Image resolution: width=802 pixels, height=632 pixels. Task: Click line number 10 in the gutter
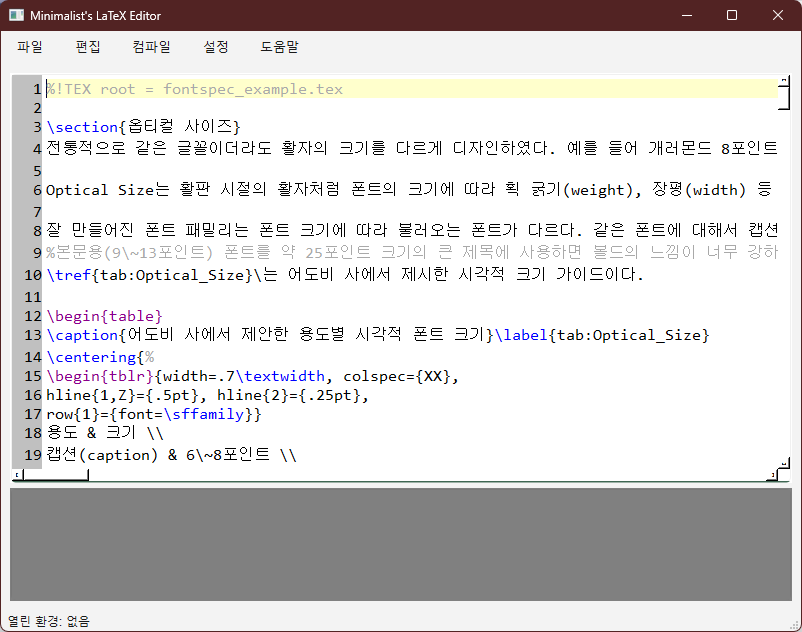pyautogui.click(x=33, y=275)
